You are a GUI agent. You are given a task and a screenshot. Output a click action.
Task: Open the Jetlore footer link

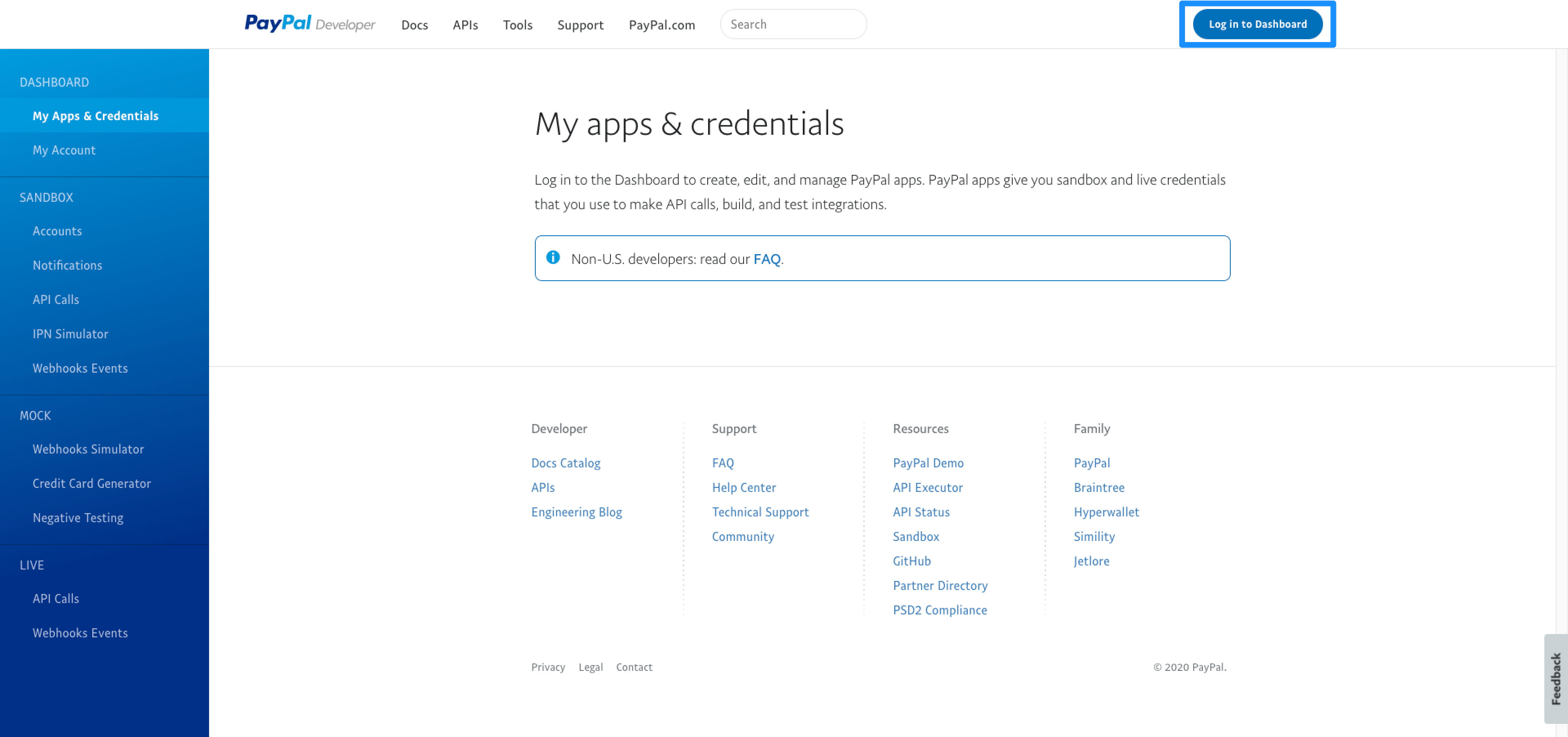pyautogui.click(x=1091, y=561)
